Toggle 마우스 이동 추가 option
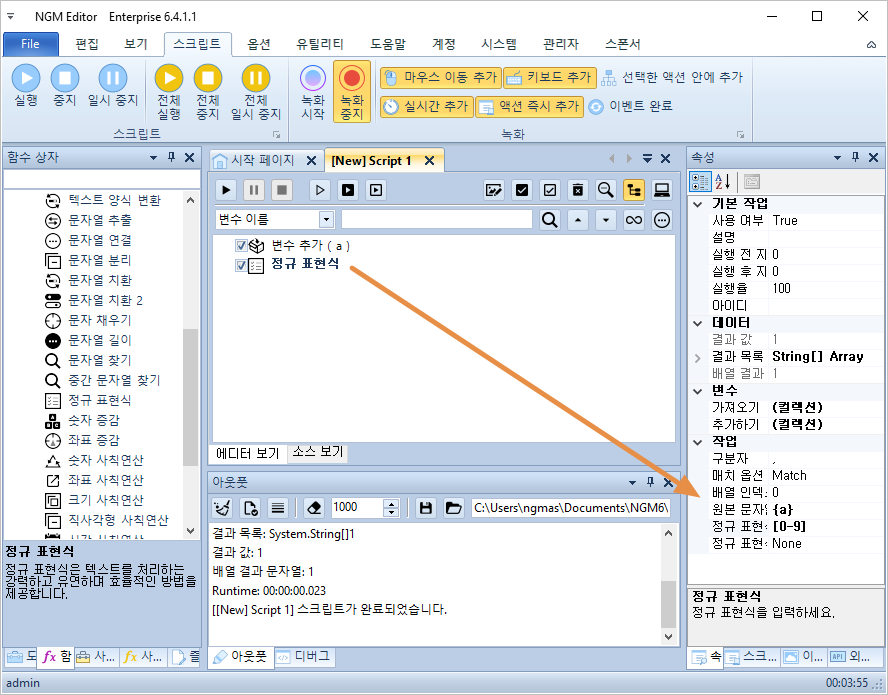888x695 pixels. [441, 78]
